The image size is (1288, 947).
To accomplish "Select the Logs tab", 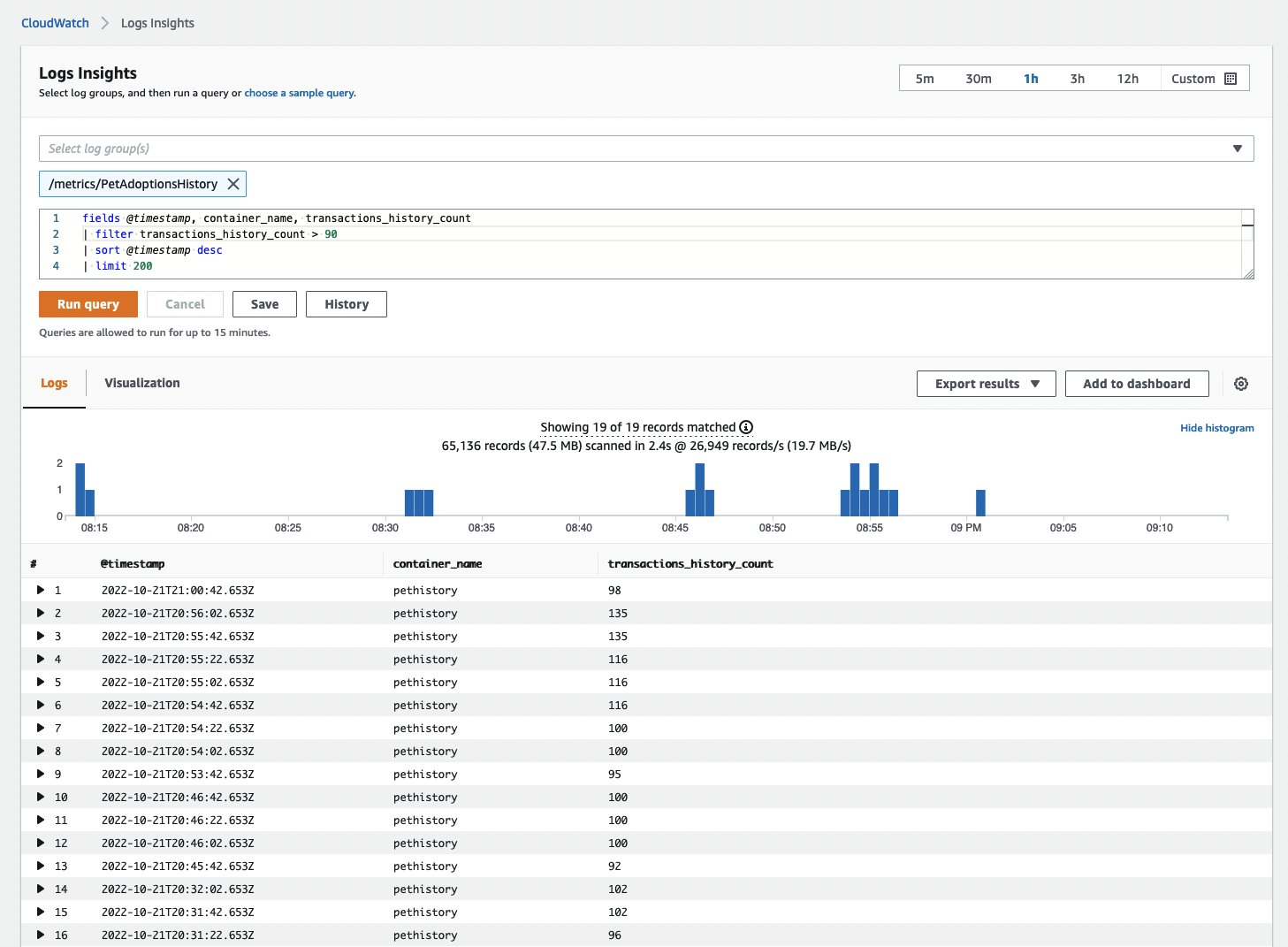I will pos(54,383).
